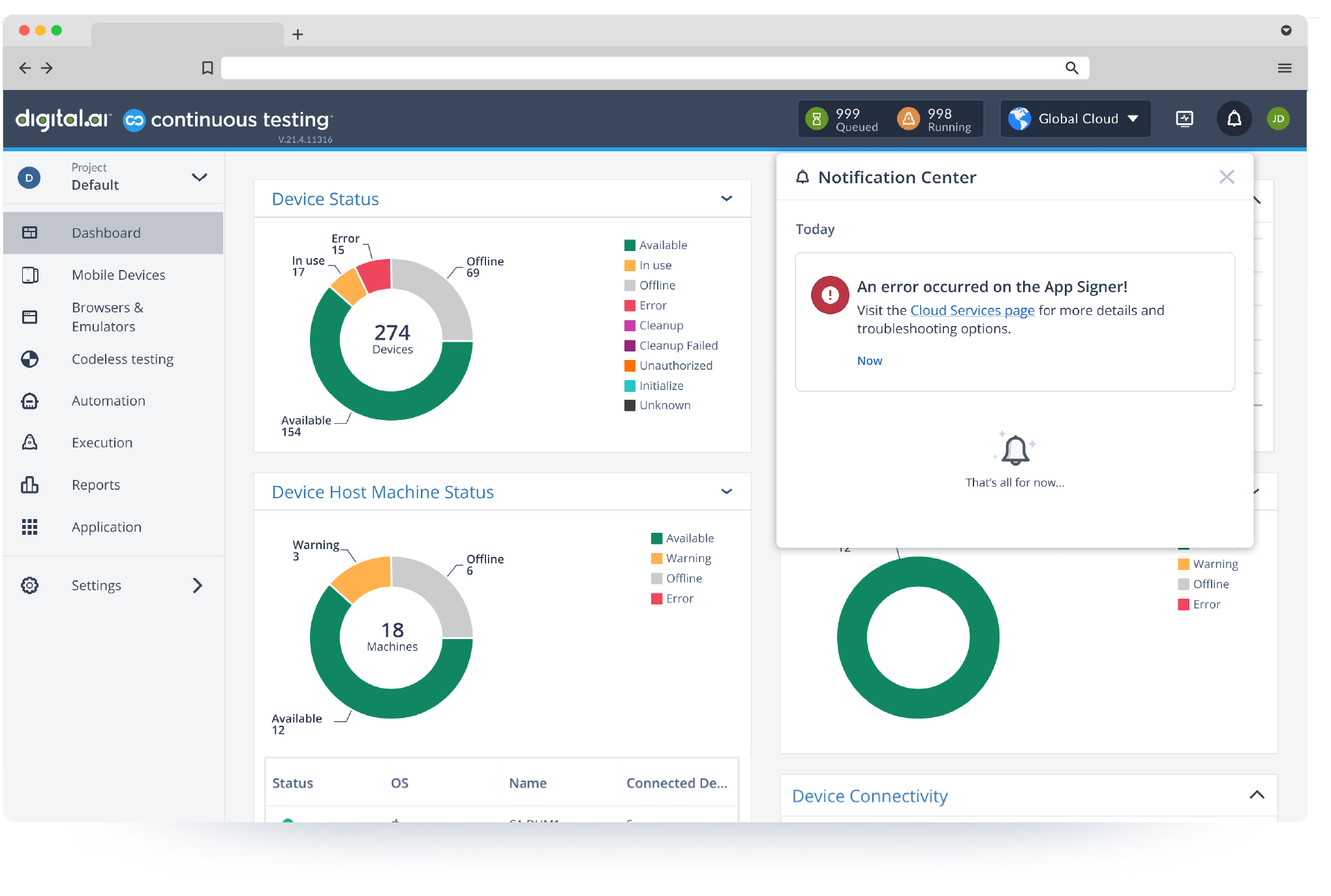1331x896 pixels.
Task: Open the Cloud Services page link
Action: point(971,310)
